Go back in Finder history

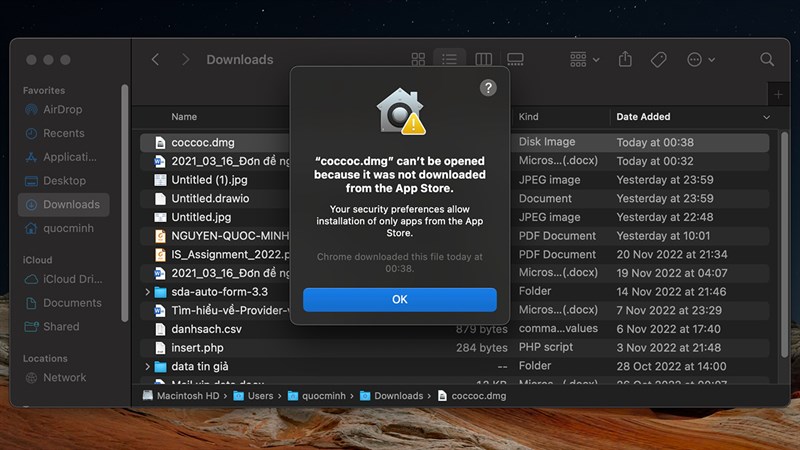click(156, 60)
